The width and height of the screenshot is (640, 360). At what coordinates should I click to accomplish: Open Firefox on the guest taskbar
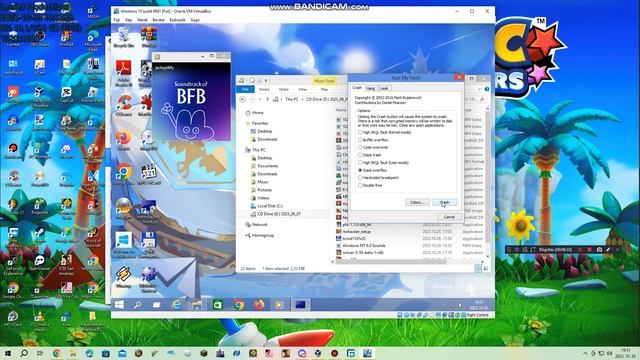tap(259, 304)
